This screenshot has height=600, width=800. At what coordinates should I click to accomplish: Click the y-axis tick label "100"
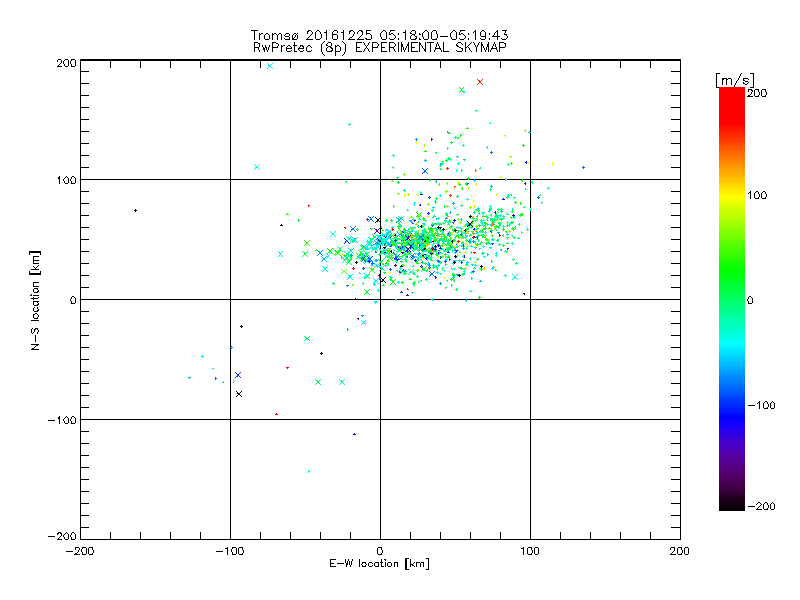pos(66,181)
